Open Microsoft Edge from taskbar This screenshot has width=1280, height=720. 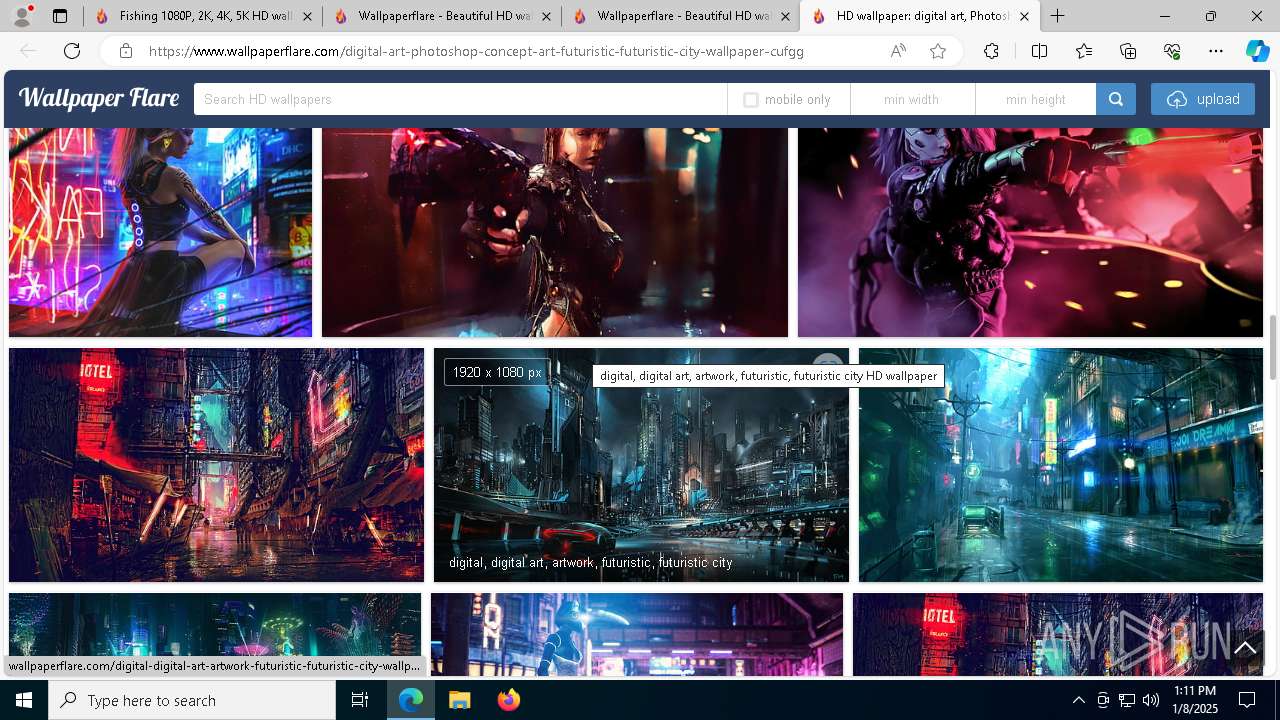pos(411,700)
